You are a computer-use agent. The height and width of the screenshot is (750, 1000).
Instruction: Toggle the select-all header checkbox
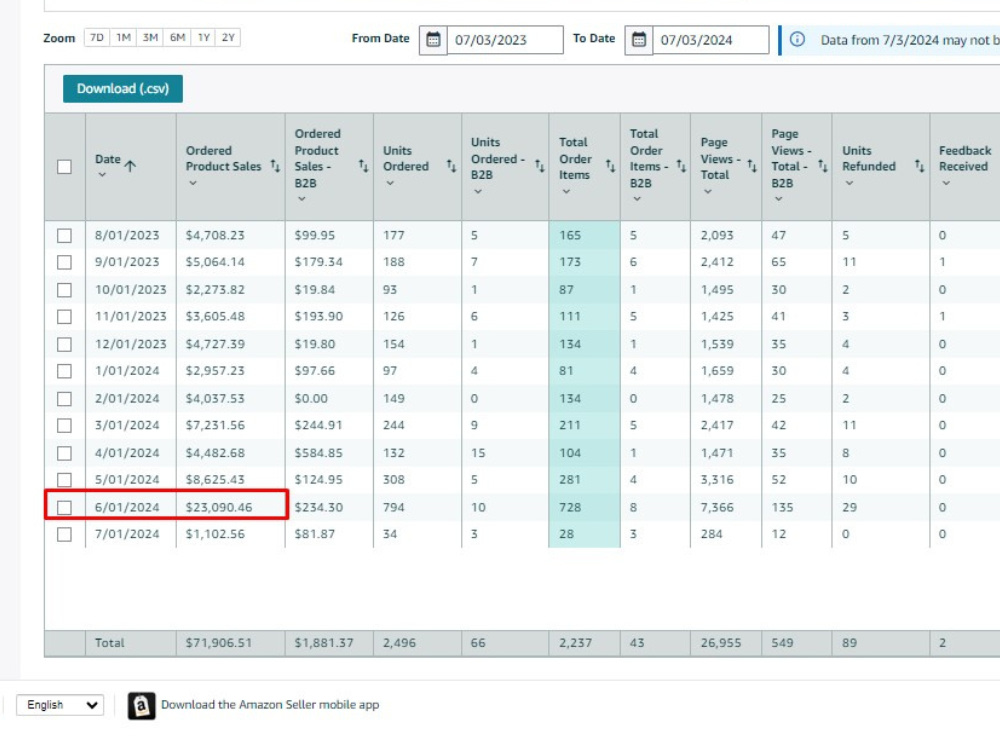64,166
